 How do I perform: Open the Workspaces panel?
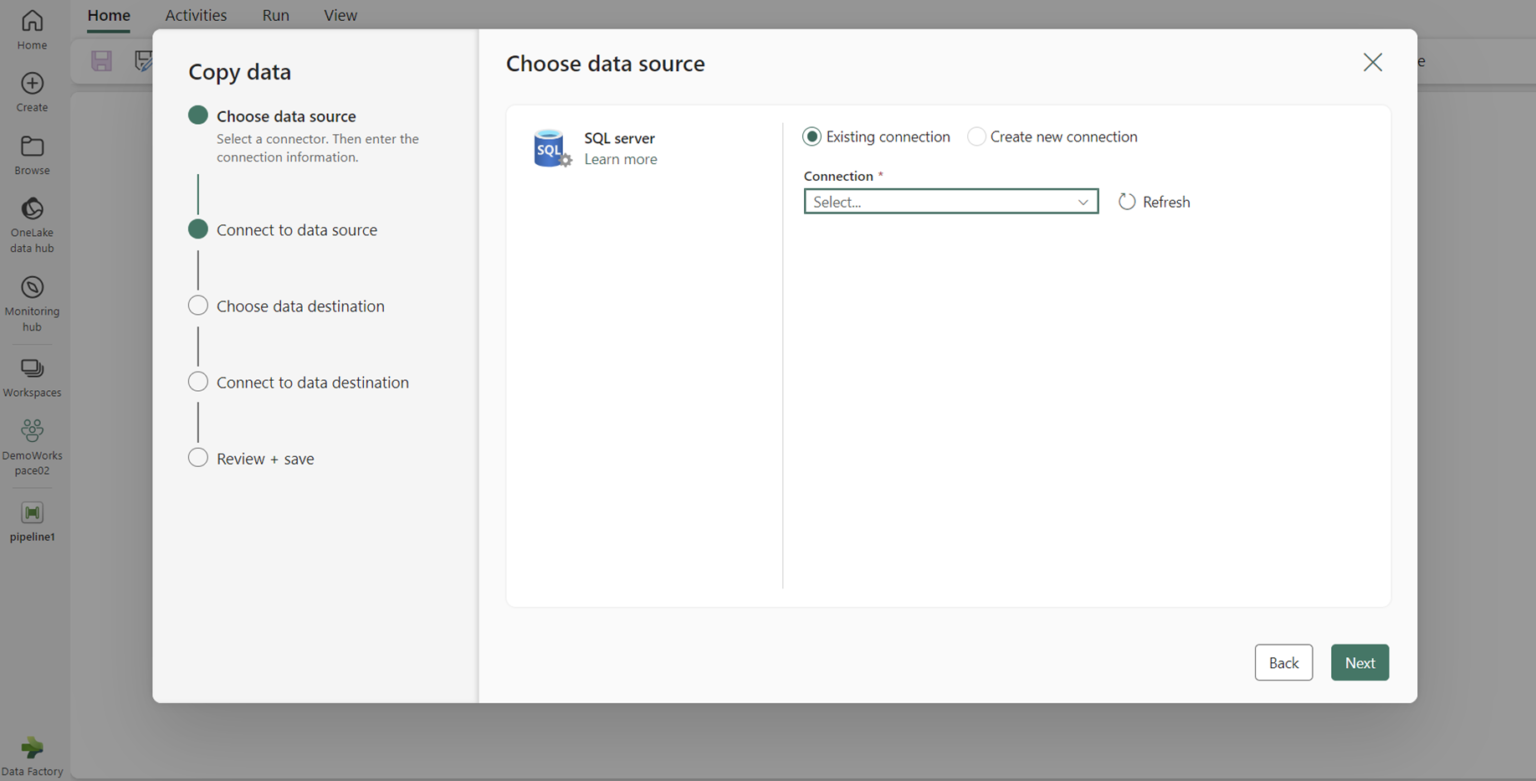(x=31, y=370)
